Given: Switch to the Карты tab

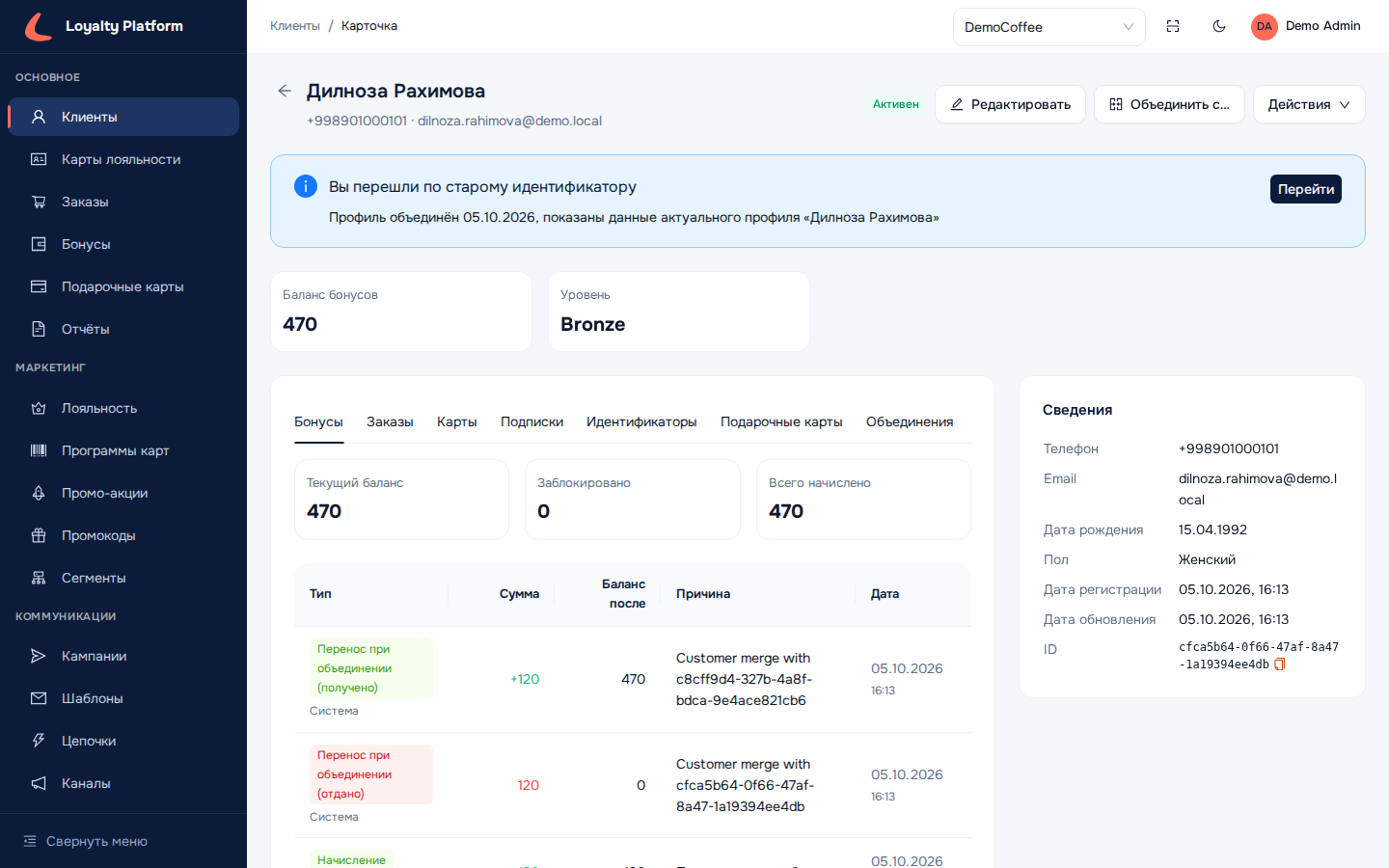Looking at the screenshot, I should [x=457, y=421].
